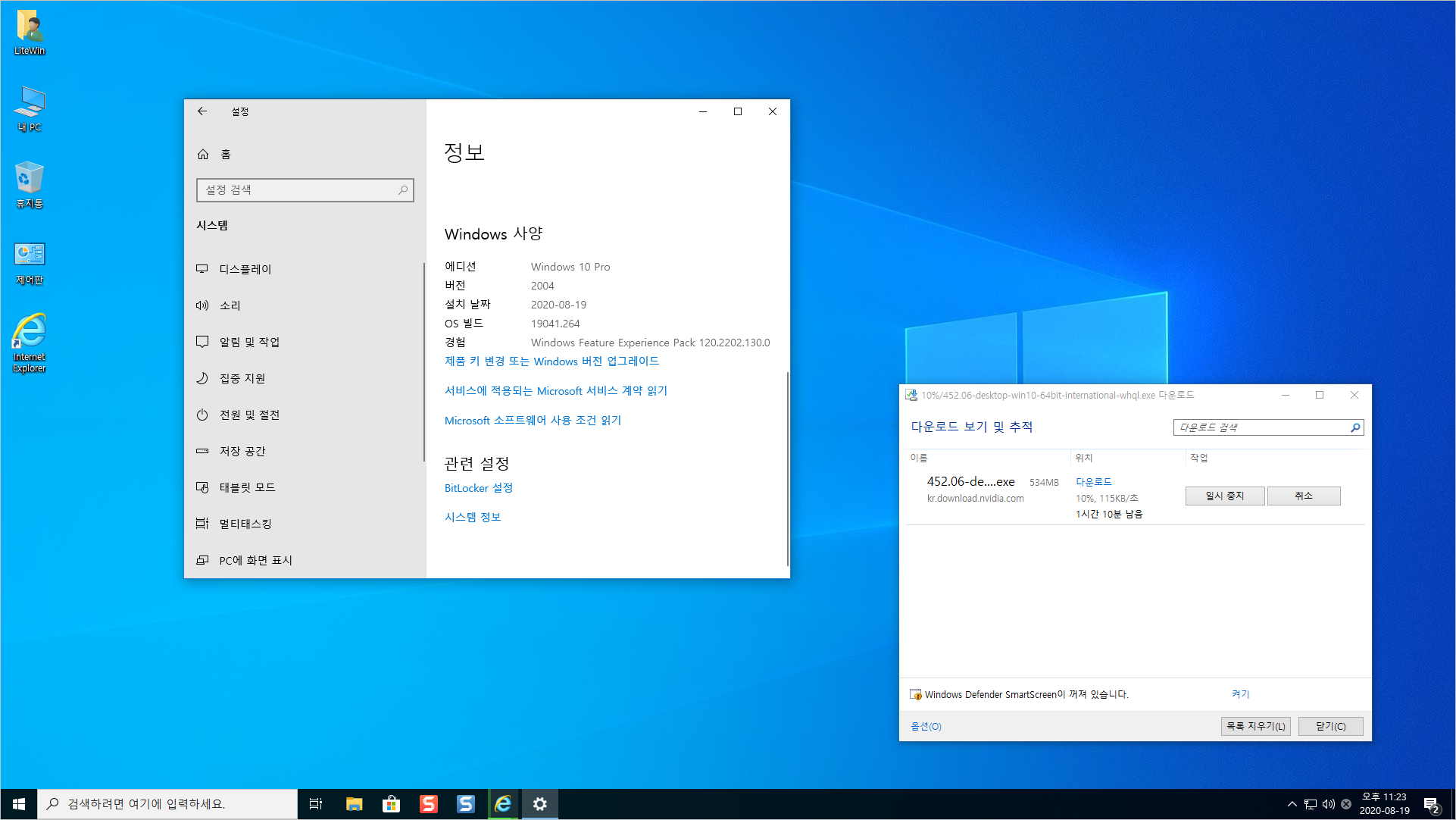Click the search magnifier in download manager
The image size is (1456, 820).
click(x=1355, y=427)
